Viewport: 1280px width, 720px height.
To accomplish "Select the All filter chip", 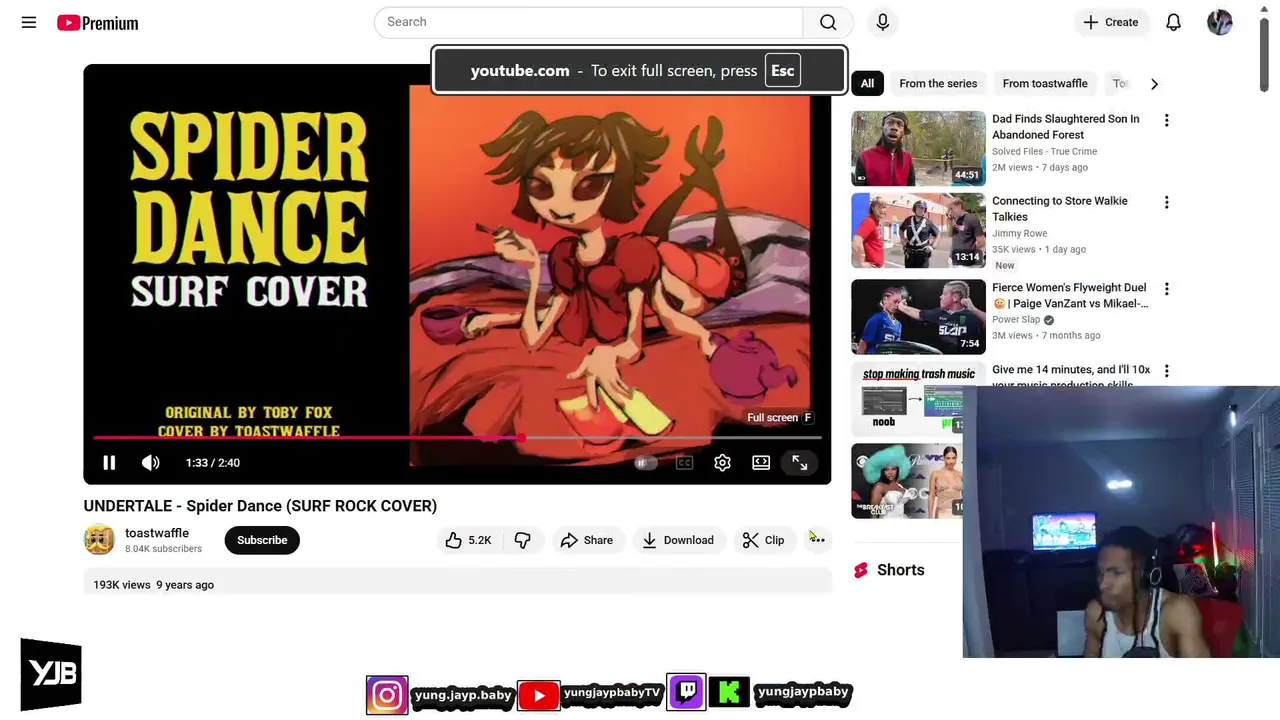I will [867, 84].
